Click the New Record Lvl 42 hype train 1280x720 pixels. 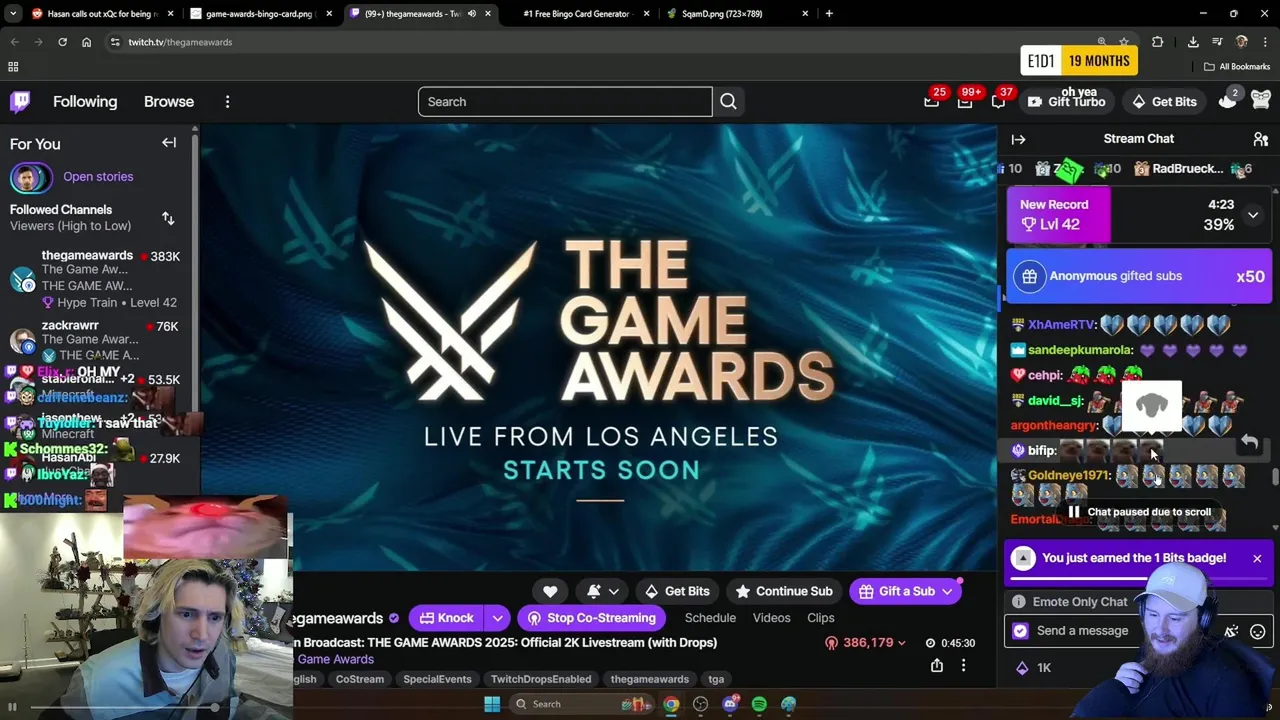(x=1058, y=214)
